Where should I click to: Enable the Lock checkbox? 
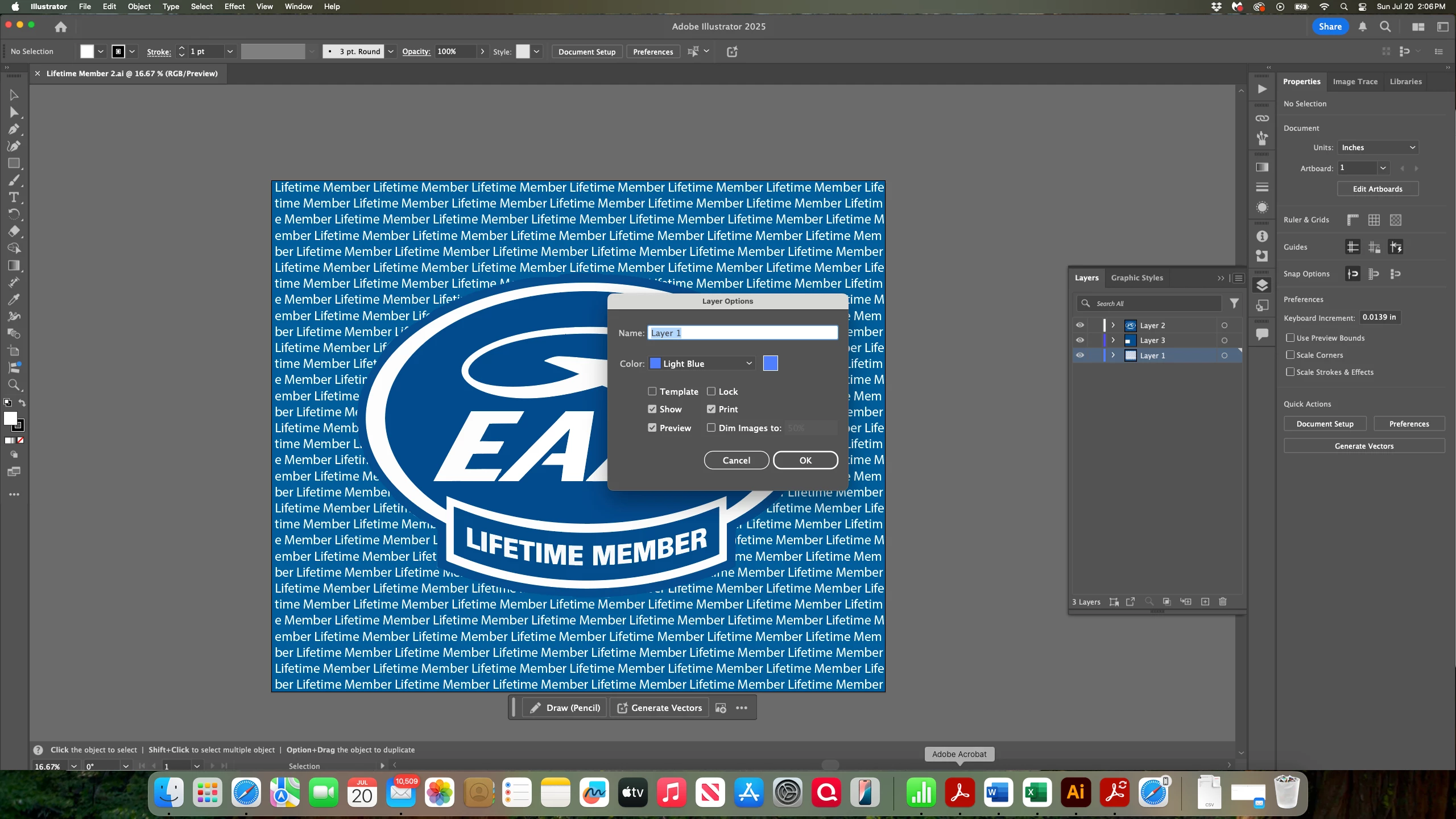click(711, 391)
